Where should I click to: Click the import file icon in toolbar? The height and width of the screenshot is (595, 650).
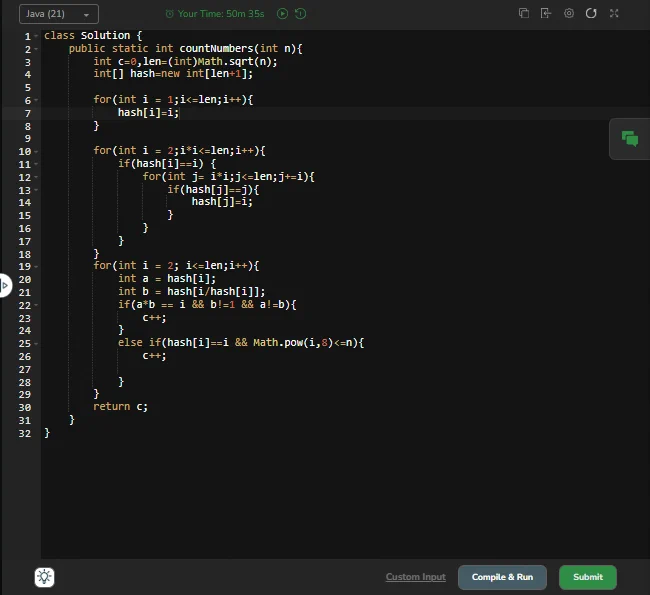[546, 13]
